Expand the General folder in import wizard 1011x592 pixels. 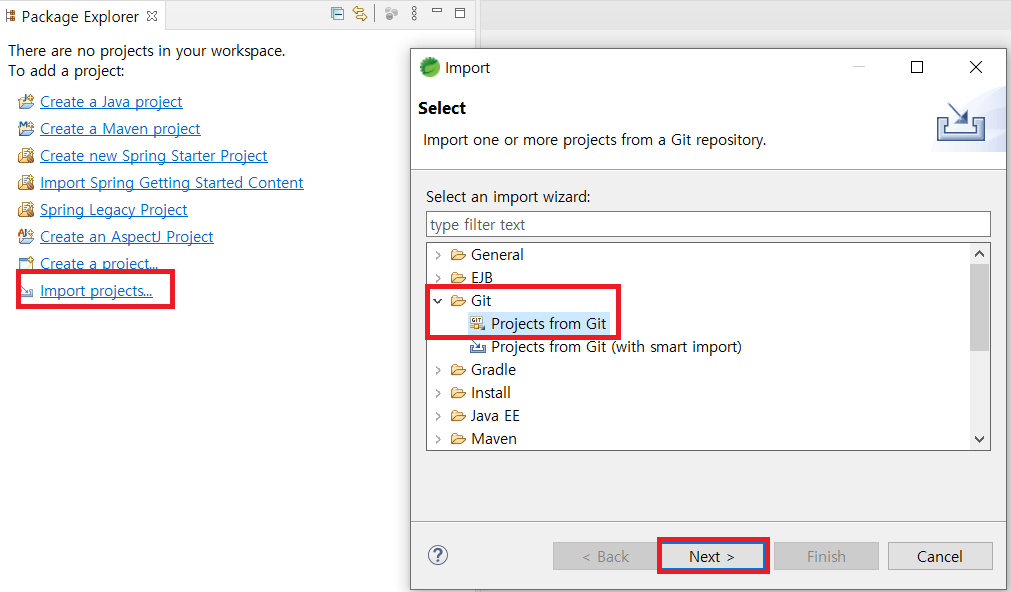point(438,255)
